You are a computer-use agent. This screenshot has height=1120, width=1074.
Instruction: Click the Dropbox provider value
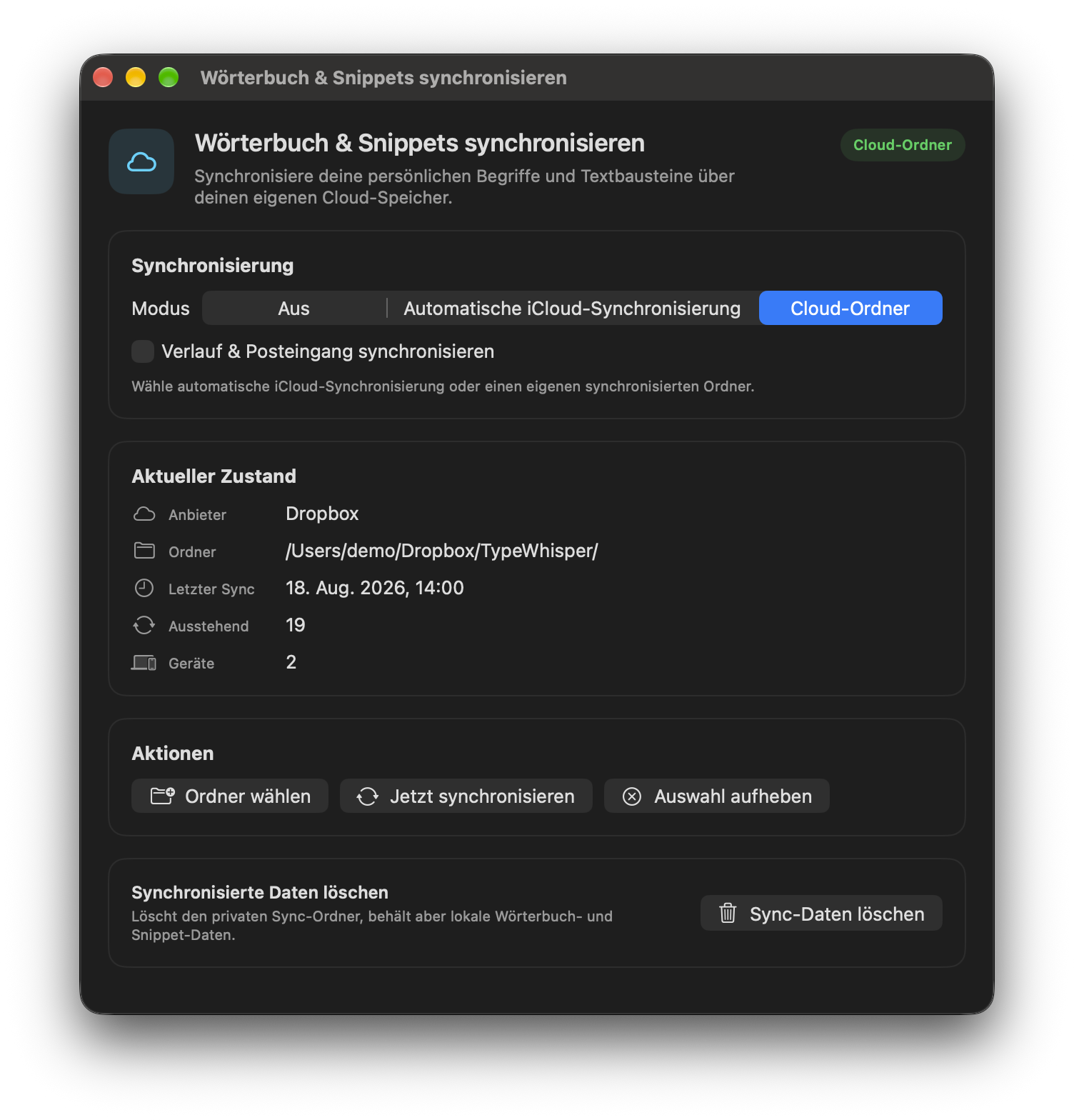(x=322, y=514)
